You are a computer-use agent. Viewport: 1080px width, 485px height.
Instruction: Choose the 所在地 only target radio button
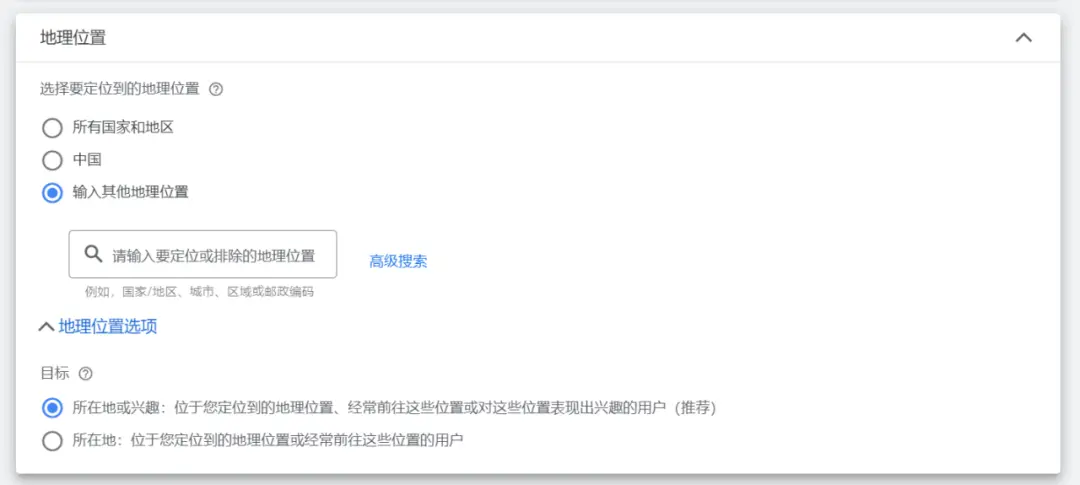52,440
